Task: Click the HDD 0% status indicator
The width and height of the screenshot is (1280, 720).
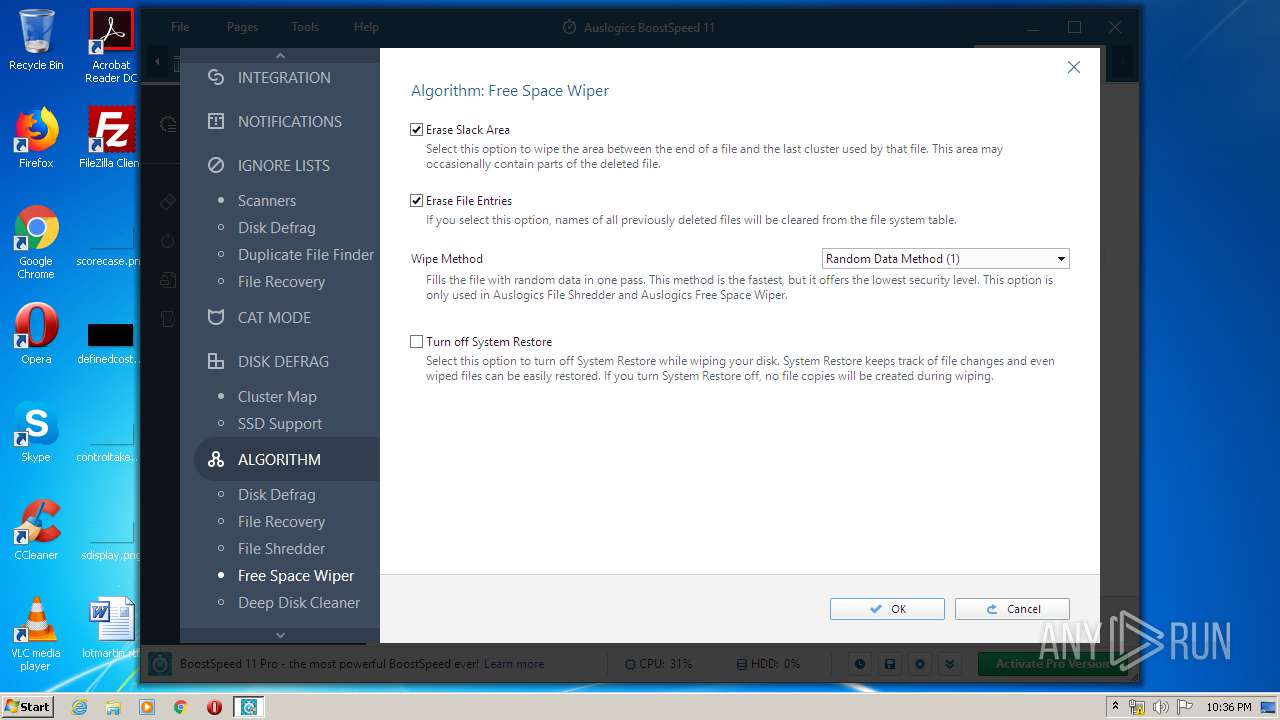Action: click(768, 664)
